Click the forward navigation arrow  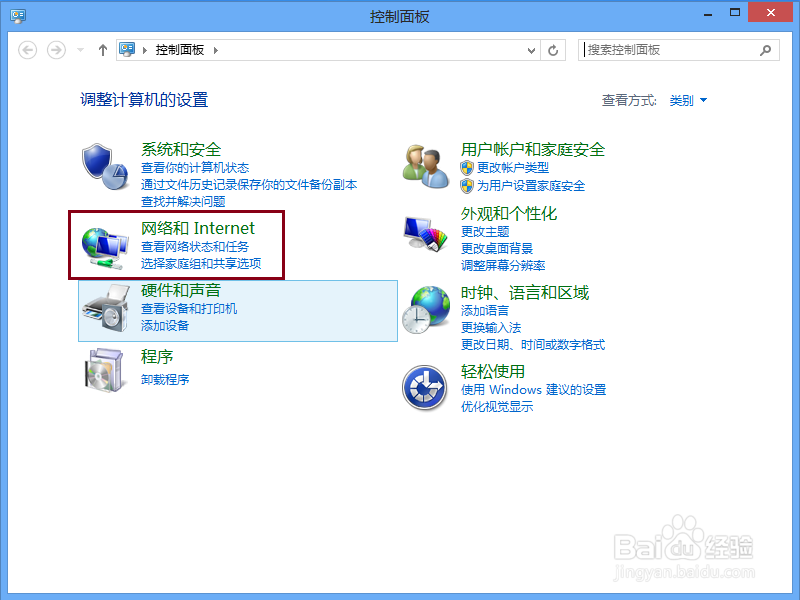click(x=56, y=50)
